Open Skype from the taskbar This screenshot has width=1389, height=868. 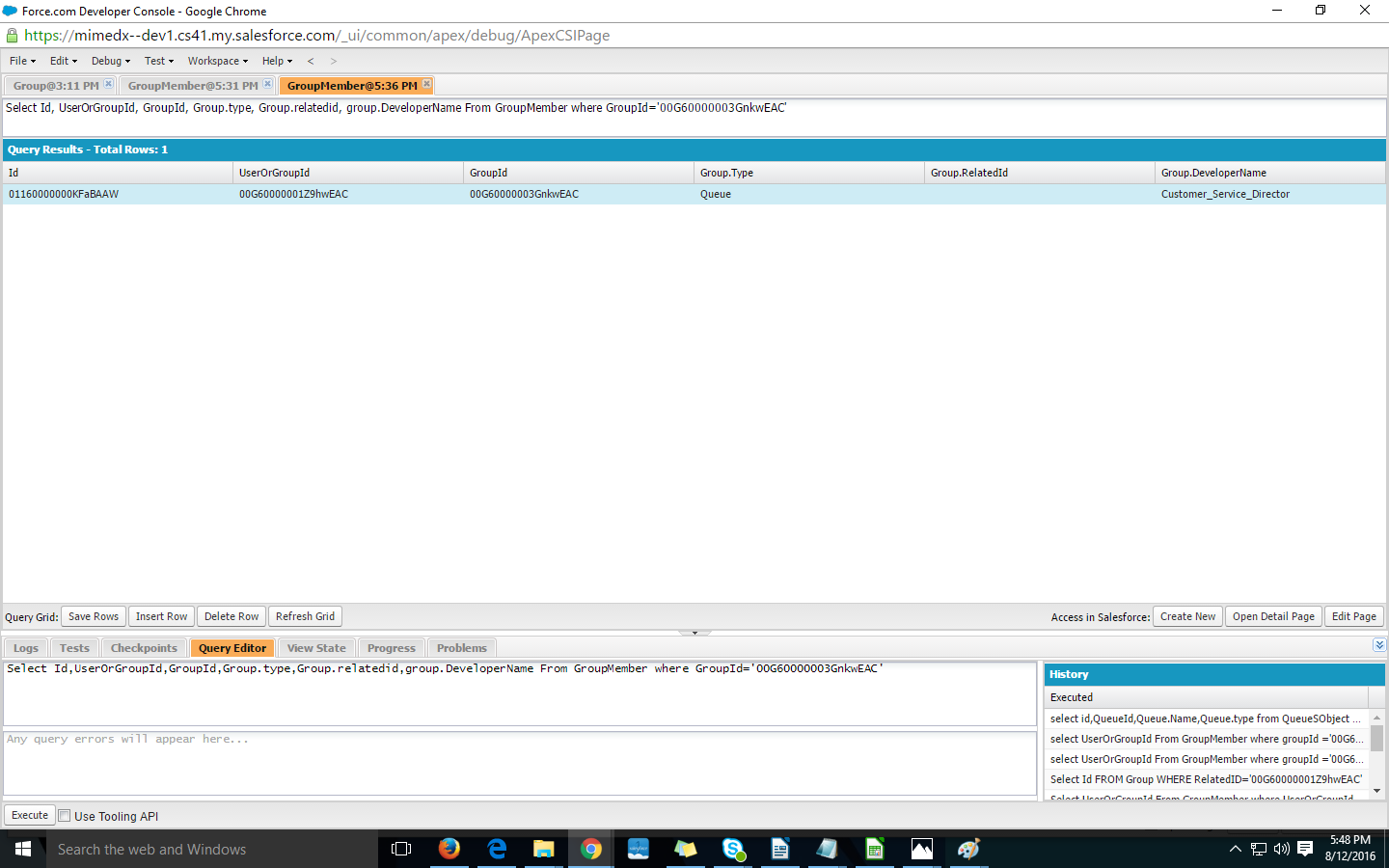(733, 849)
